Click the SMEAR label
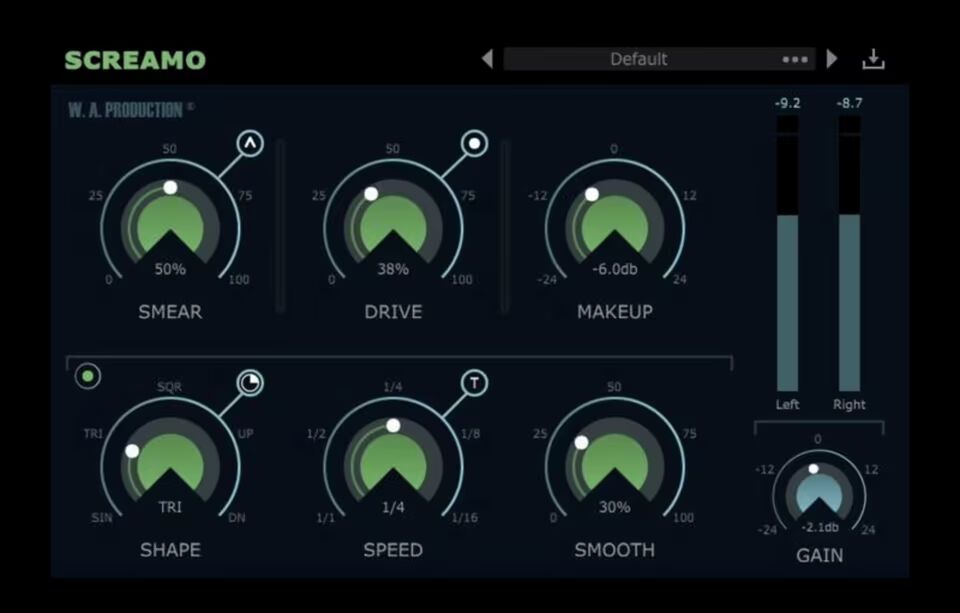960x613 pixels. [170, 312]
